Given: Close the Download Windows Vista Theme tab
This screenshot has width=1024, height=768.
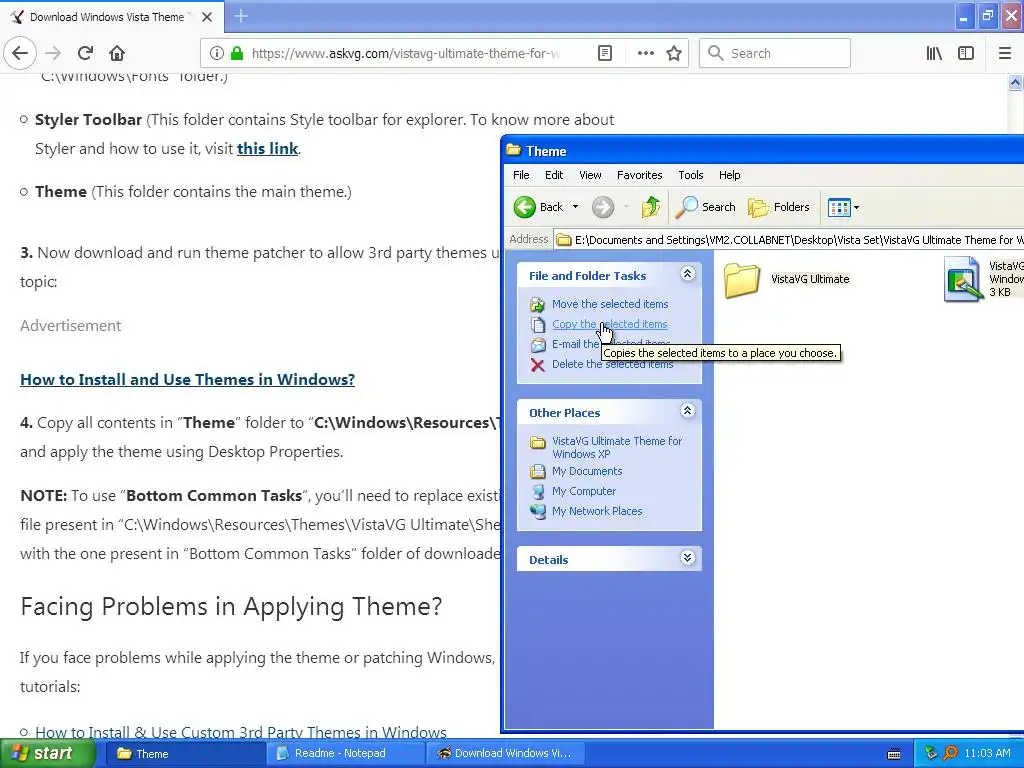Looking at the screenshot, I should point(207,17).
